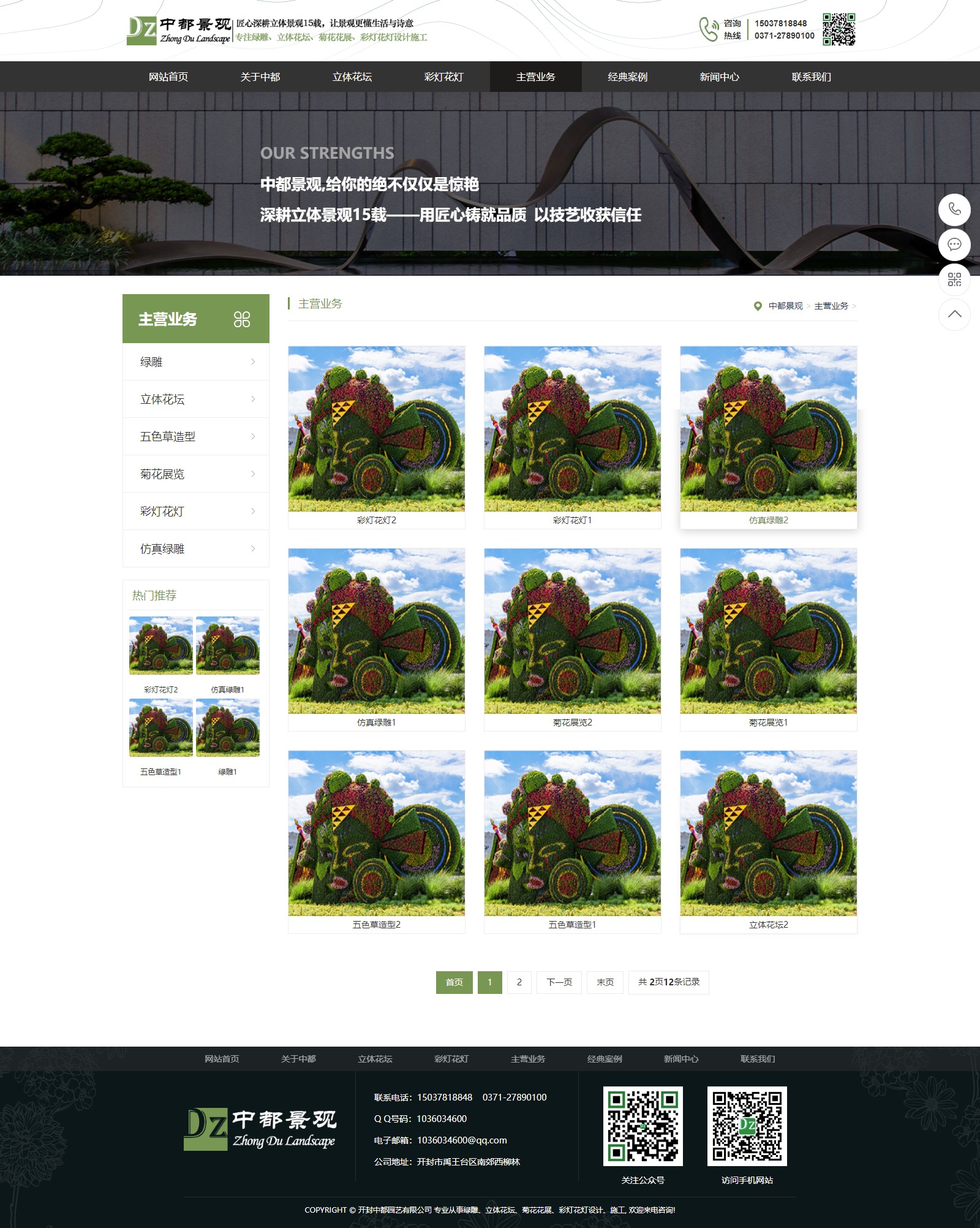Image resolution: width=980 pixels, height=1228 pixels.
Task: Click 中都景观 breadcrumb link
Action: (785, 306)
